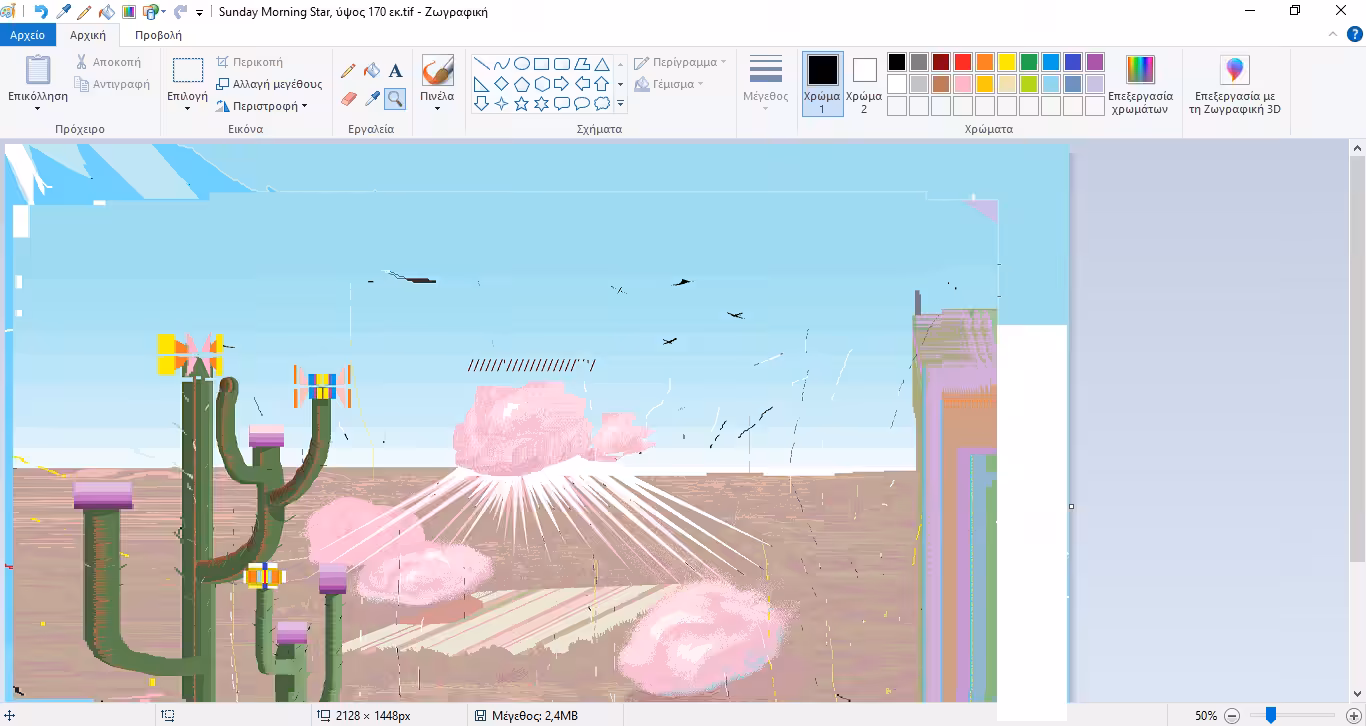Activate Χρώμα 2 background color

point(864,84)
